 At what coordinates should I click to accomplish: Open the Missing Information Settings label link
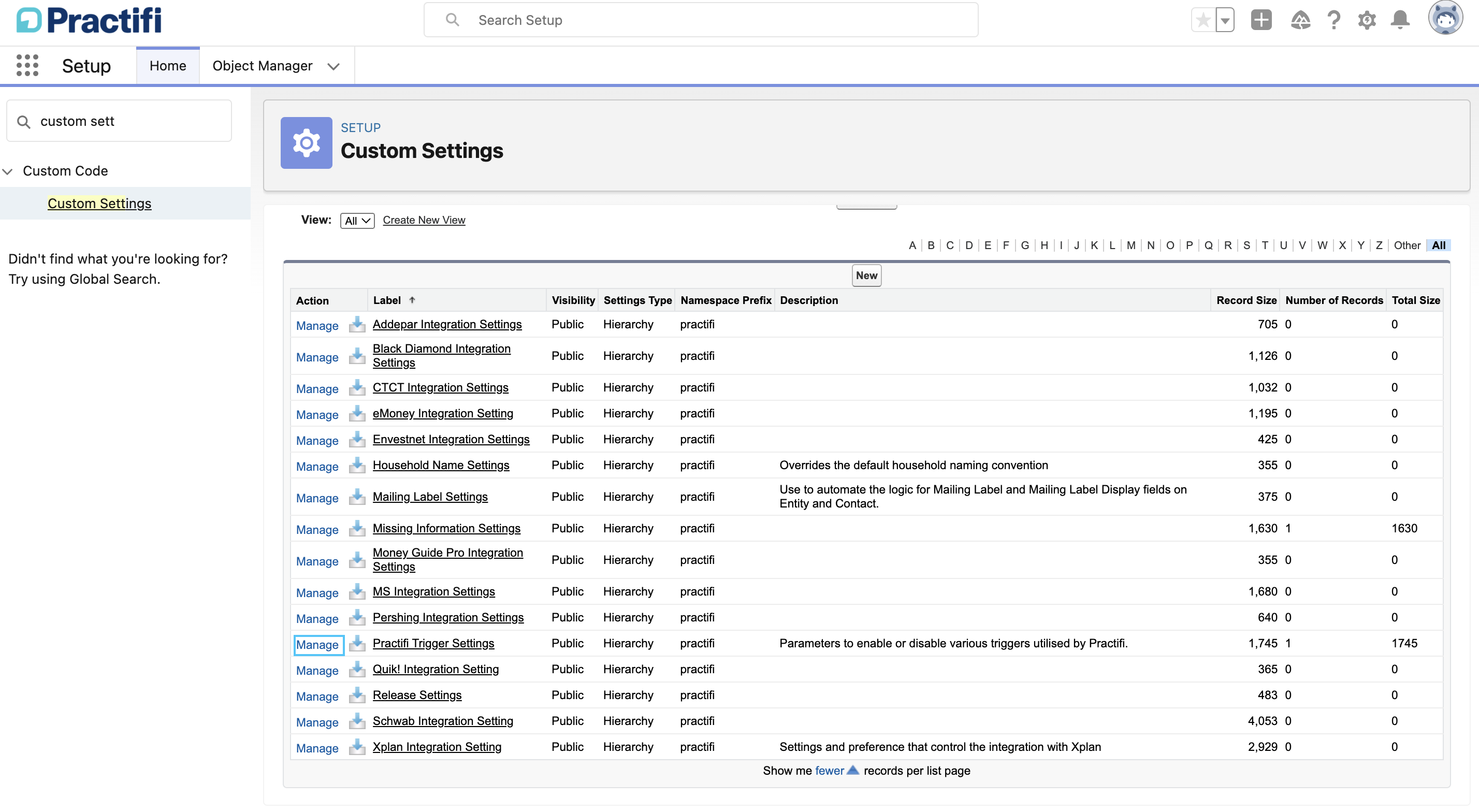click(446, 528)
